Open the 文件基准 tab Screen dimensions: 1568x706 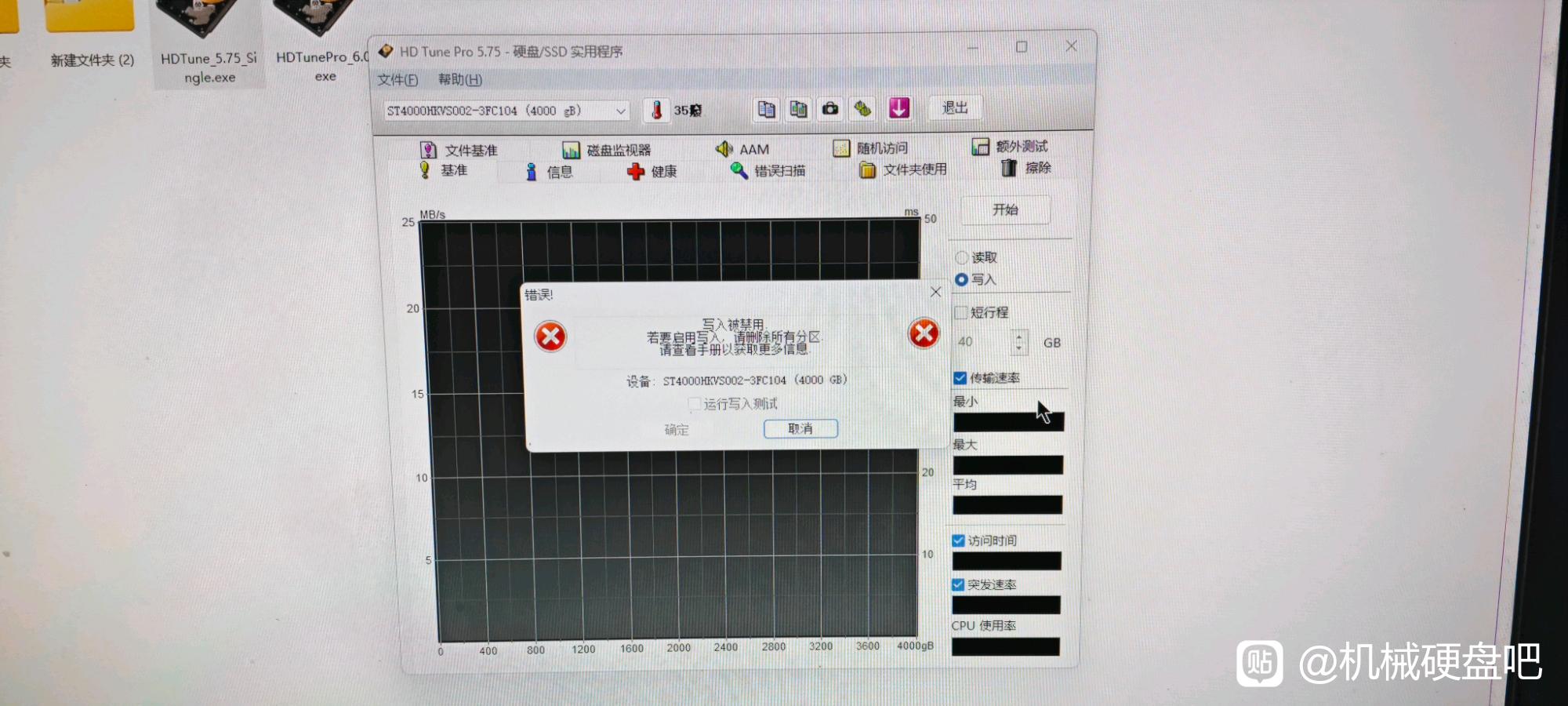(x=459, y=150)
